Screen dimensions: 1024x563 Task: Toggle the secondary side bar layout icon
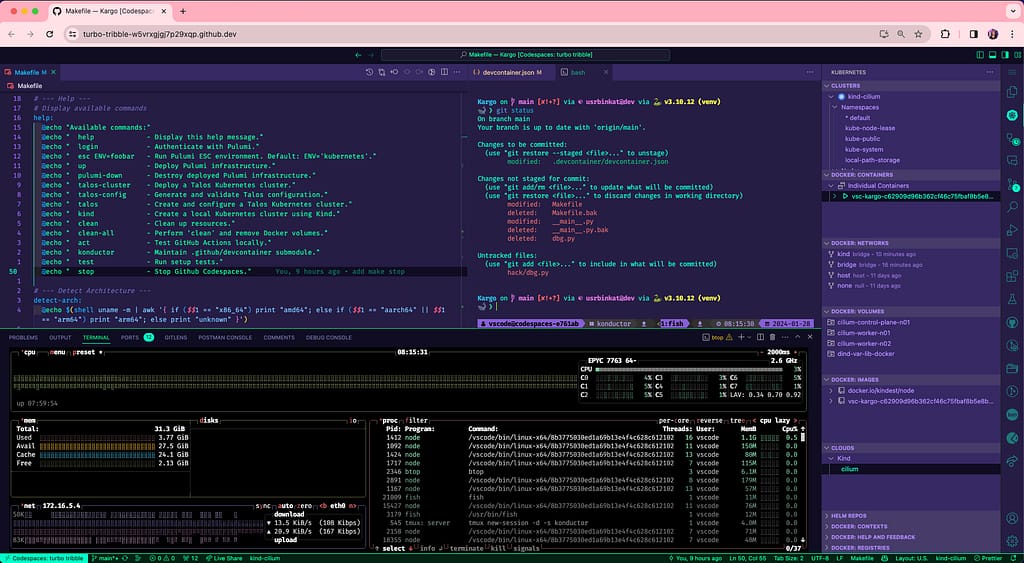pos(1005,55)
